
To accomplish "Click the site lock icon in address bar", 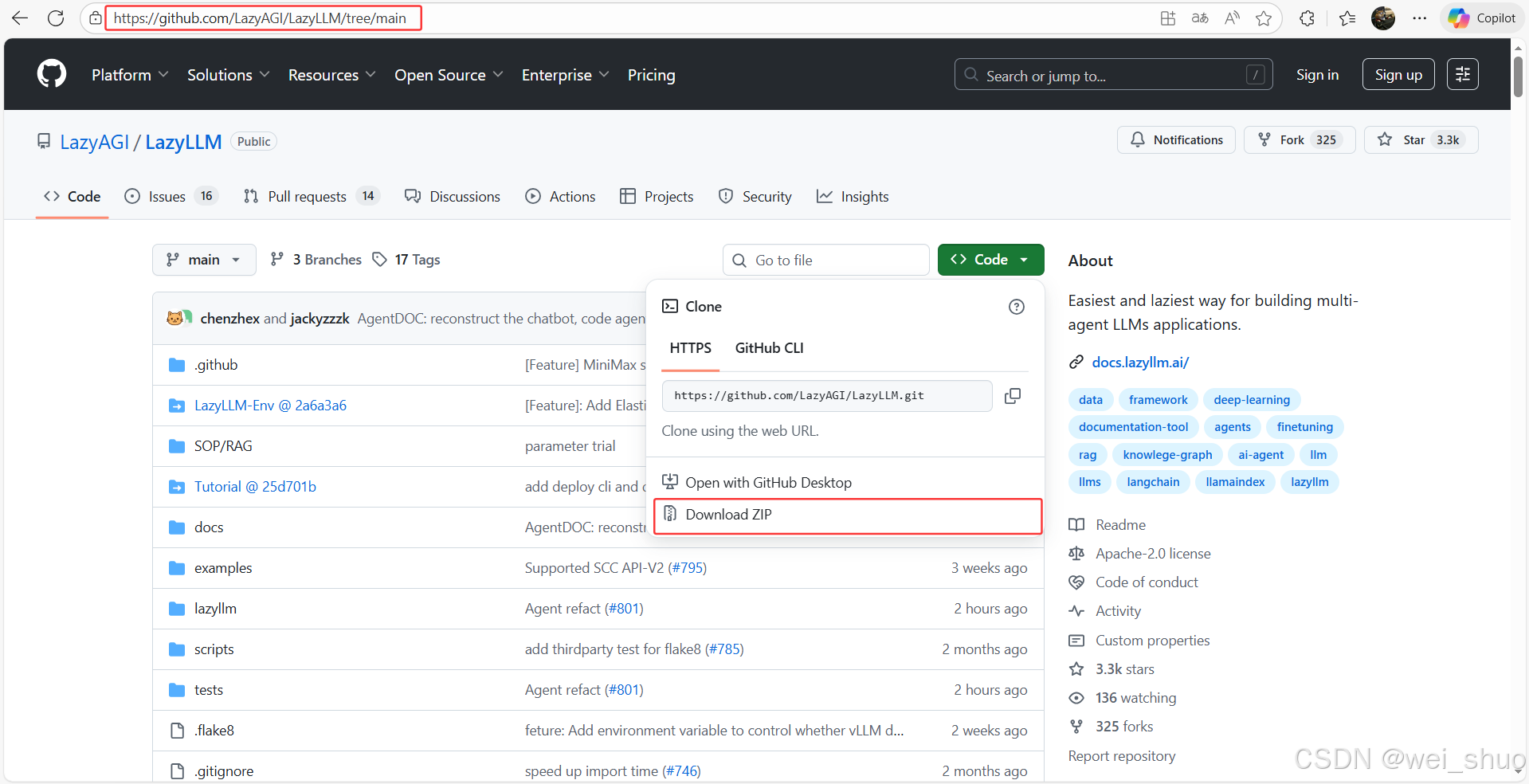I will click(96, 18).
